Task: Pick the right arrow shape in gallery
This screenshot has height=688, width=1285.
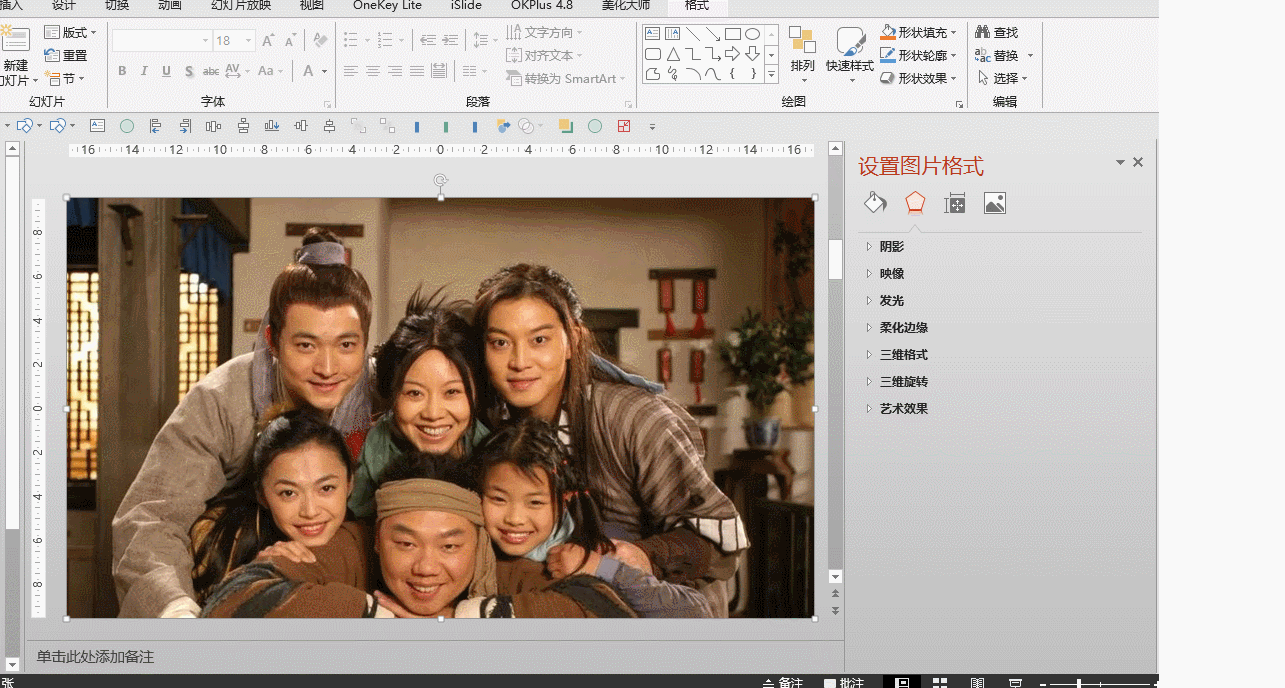Action: click(733, 54)
